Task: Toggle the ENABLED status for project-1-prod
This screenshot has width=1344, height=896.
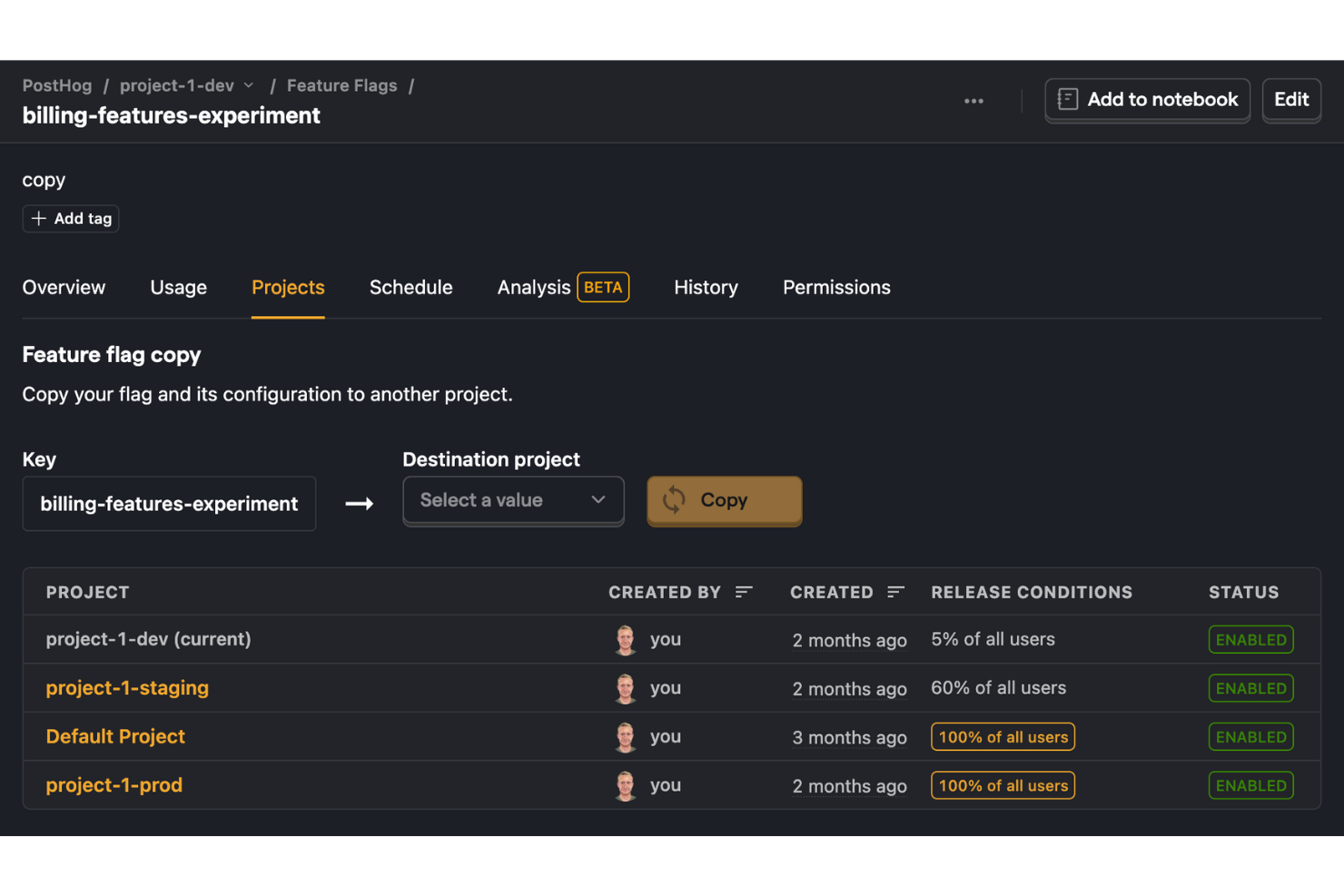Action: (x=1250, y=784)
